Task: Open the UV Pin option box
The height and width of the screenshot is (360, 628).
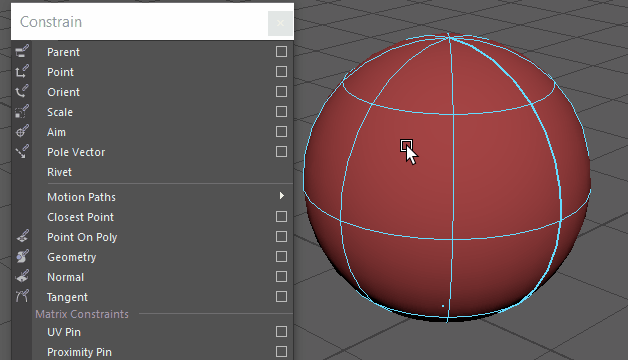Action: [x=281, y=332]
